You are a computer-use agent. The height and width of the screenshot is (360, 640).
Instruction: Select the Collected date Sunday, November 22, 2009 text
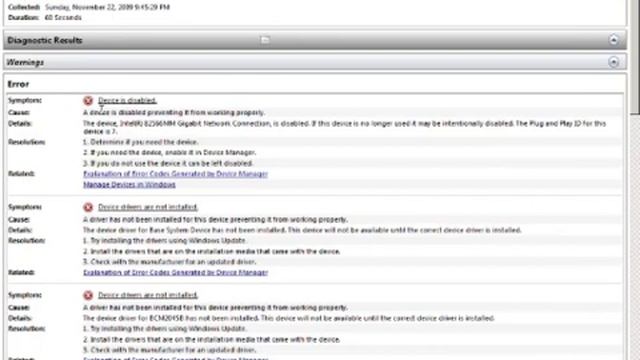click(107, 7)
